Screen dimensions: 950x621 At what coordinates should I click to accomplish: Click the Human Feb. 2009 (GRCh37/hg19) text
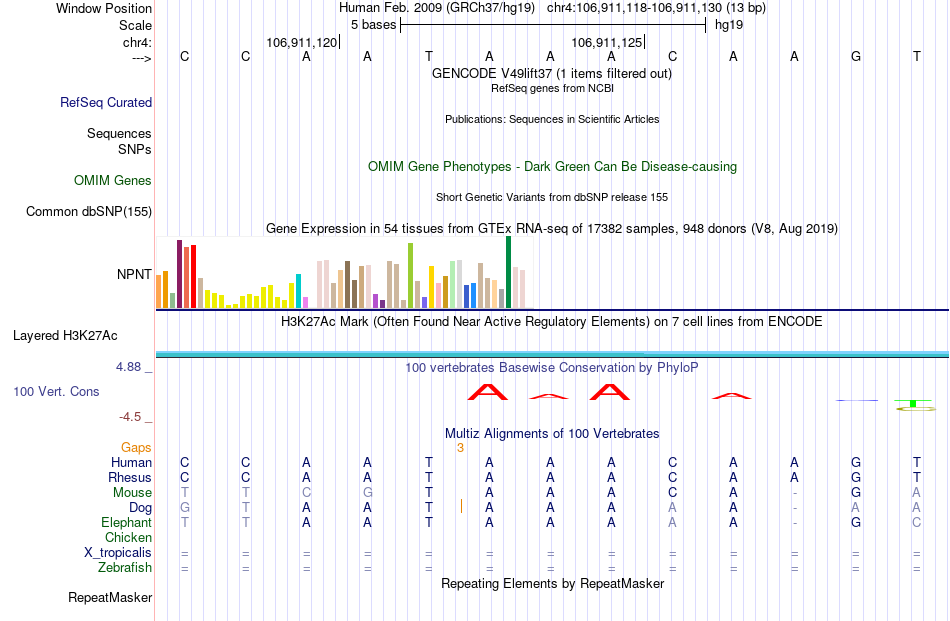[437, 8]
